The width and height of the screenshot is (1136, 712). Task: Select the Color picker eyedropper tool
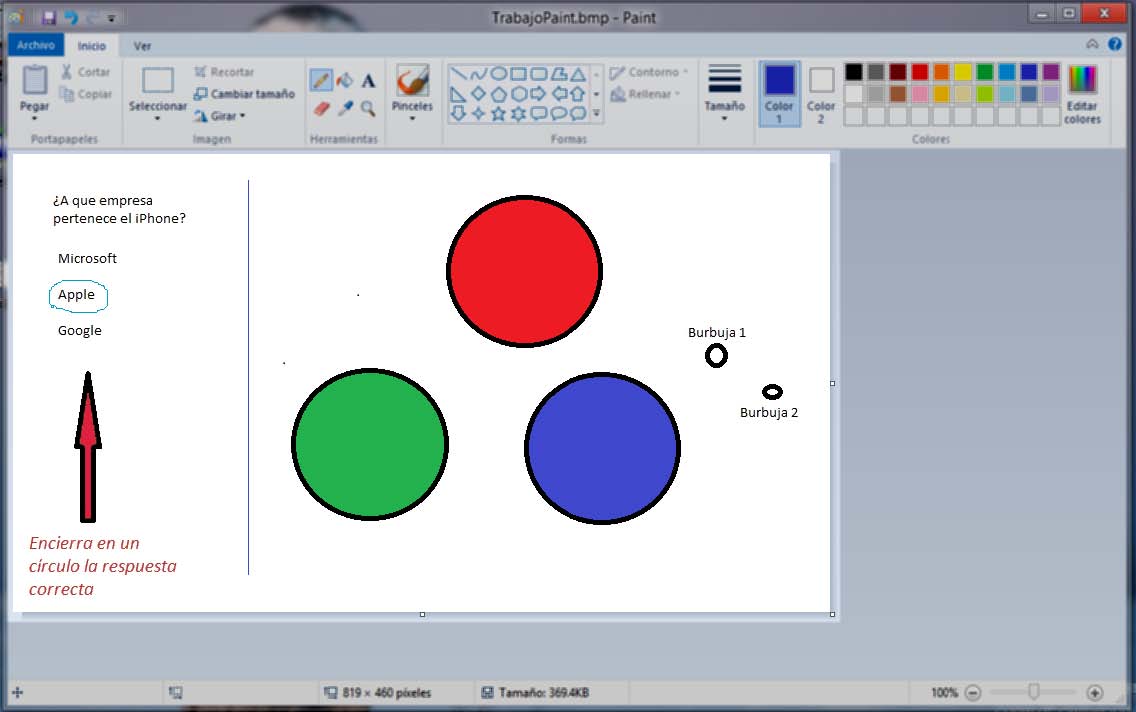coord(345,107)
